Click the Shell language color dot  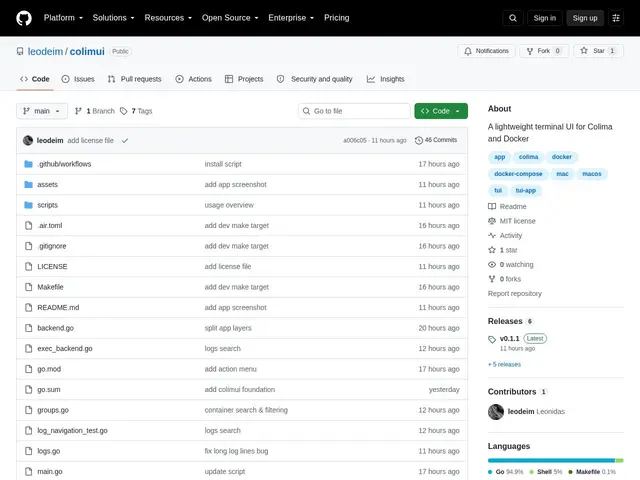(x=531, y=472)
